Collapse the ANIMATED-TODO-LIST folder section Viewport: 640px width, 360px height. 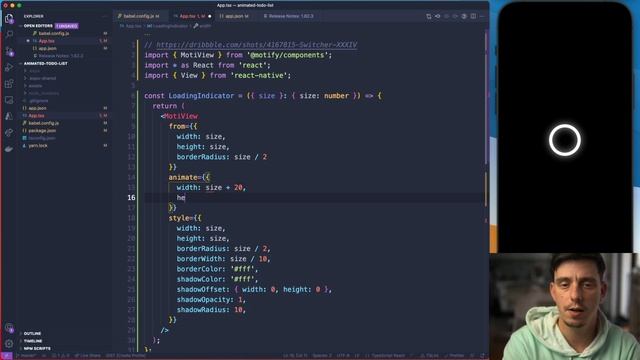tap(45, 64)
